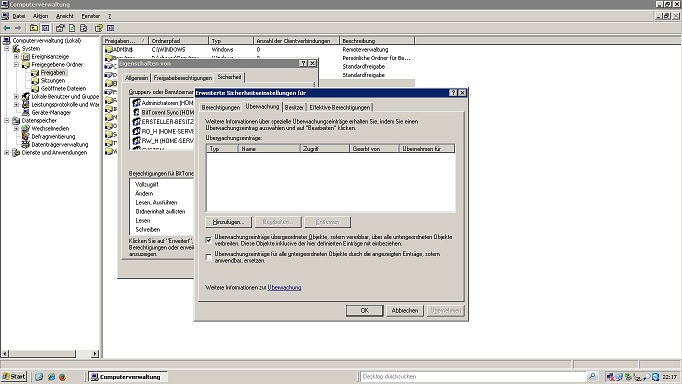Viewport: 682px width, 384px height.
Task: Click in the Desktop durchsuchen search field
Action: [x=473, y=377]
